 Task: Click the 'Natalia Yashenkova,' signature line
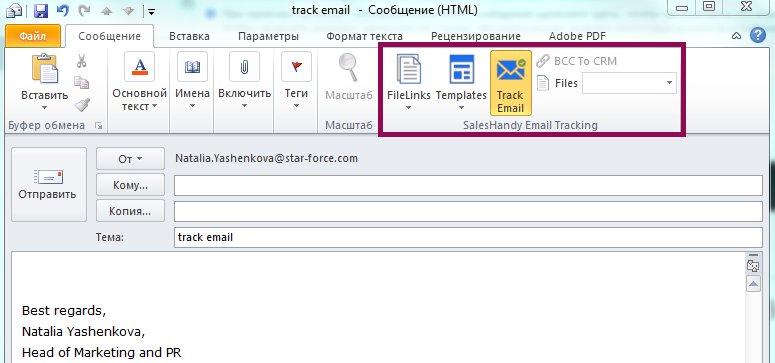83,332
